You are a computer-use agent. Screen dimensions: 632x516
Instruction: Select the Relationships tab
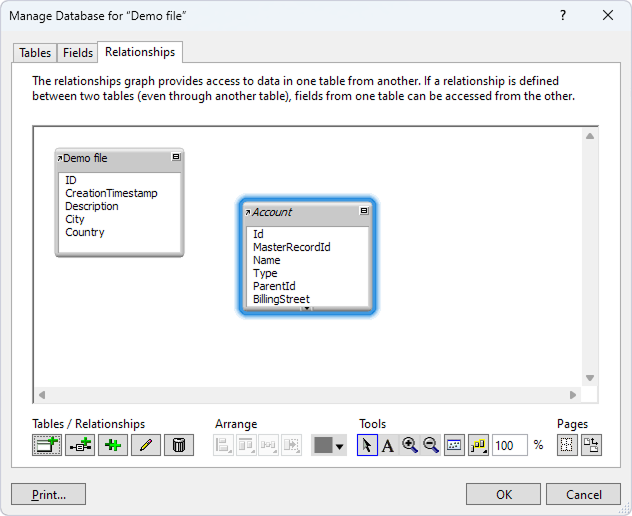[x=140, y=52]
